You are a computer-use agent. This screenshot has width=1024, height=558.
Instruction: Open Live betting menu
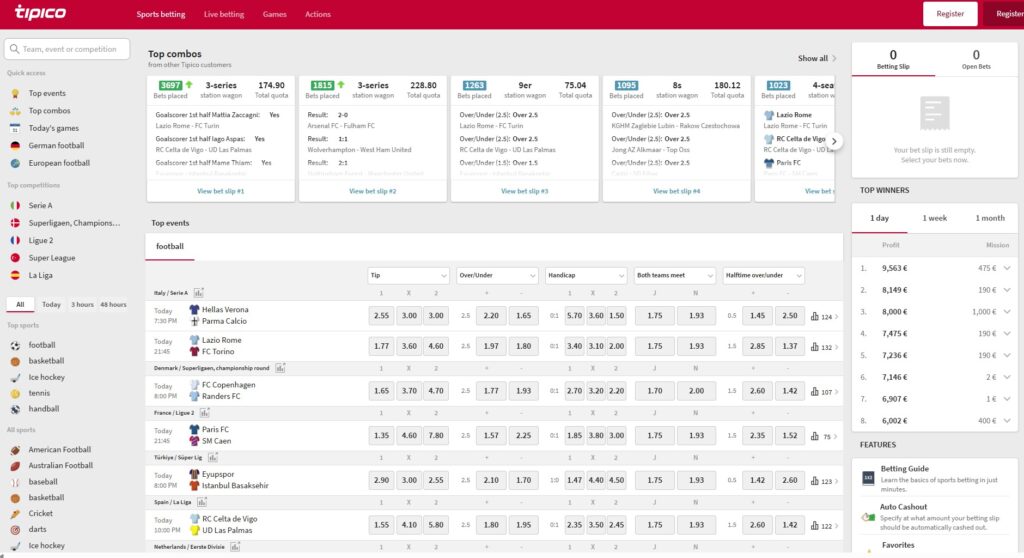point(224,14)
